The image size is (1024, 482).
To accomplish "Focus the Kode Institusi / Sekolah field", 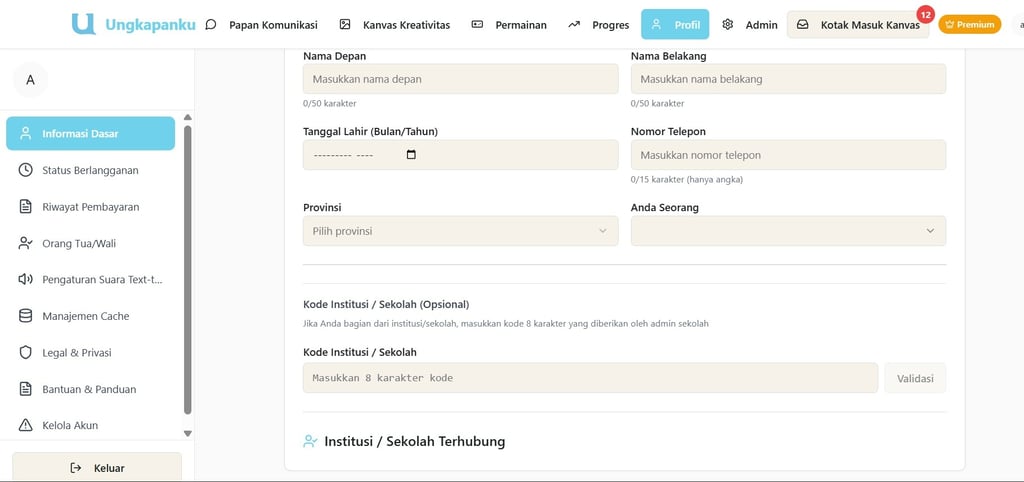I will point(590,378).
